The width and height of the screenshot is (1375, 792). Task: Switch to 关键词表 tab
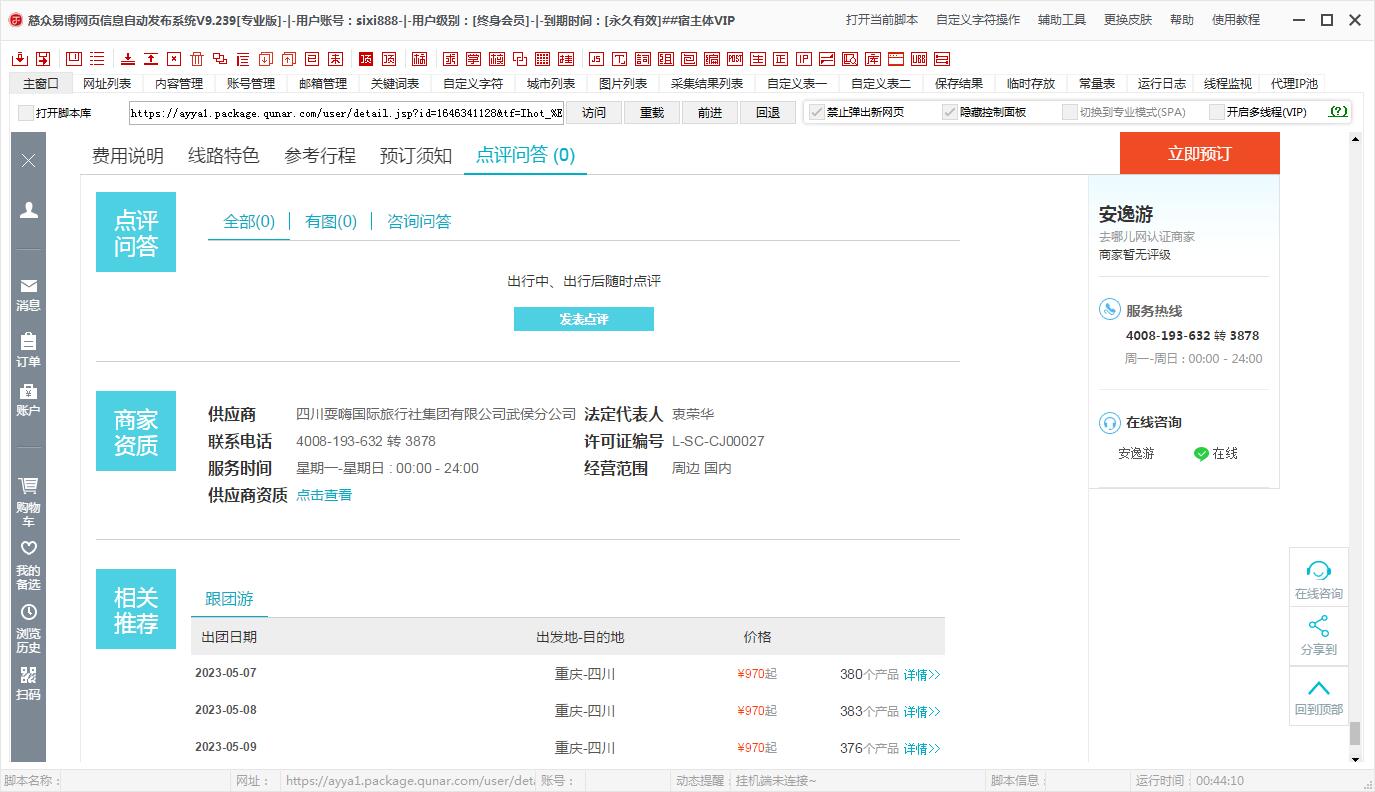[395, 84]
